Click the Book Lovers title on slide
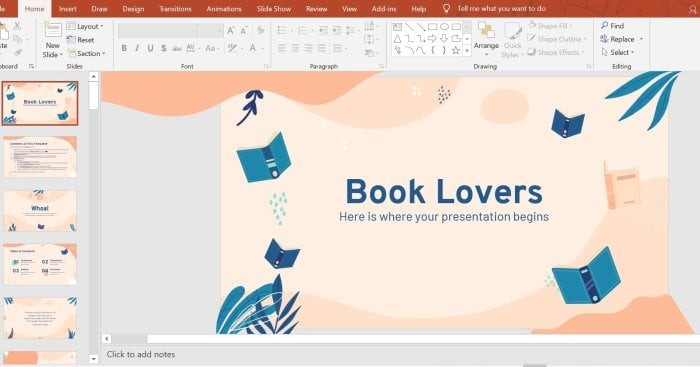Screen dimensions: 700x367 [x=444, y=192]
